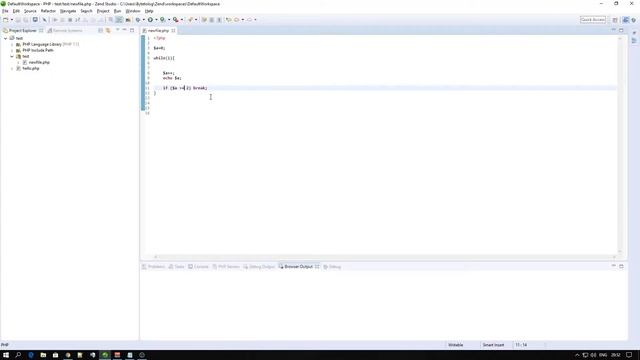
Task: Click the cursor arrow toolbar icon
Action: (x=44, y=20)
